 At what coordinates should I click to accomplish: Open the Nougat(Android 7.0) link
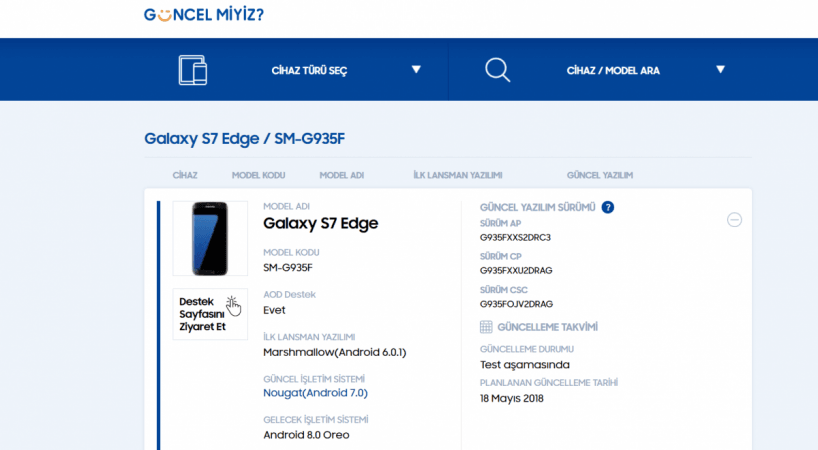[315, 393]
